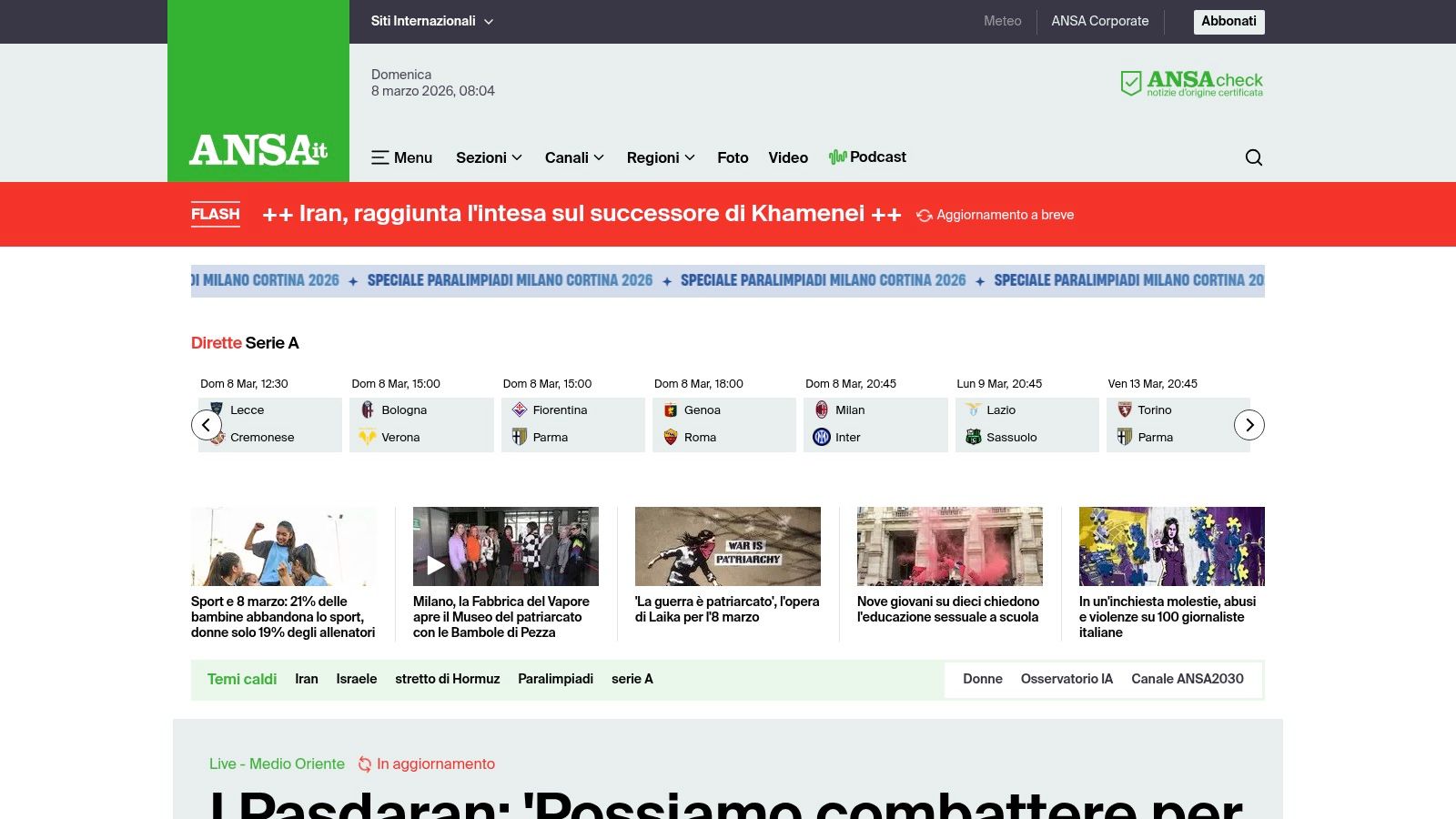Open the hamburger Menu icon
Image resolution: width=1456 pixels, height=819 pixels.
tap(381, 157)
